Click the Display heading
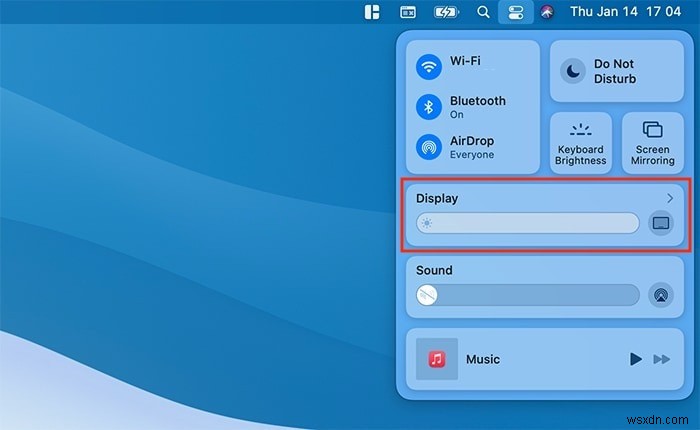The height and width of the screenshot is (430, 700). point(437,198)
